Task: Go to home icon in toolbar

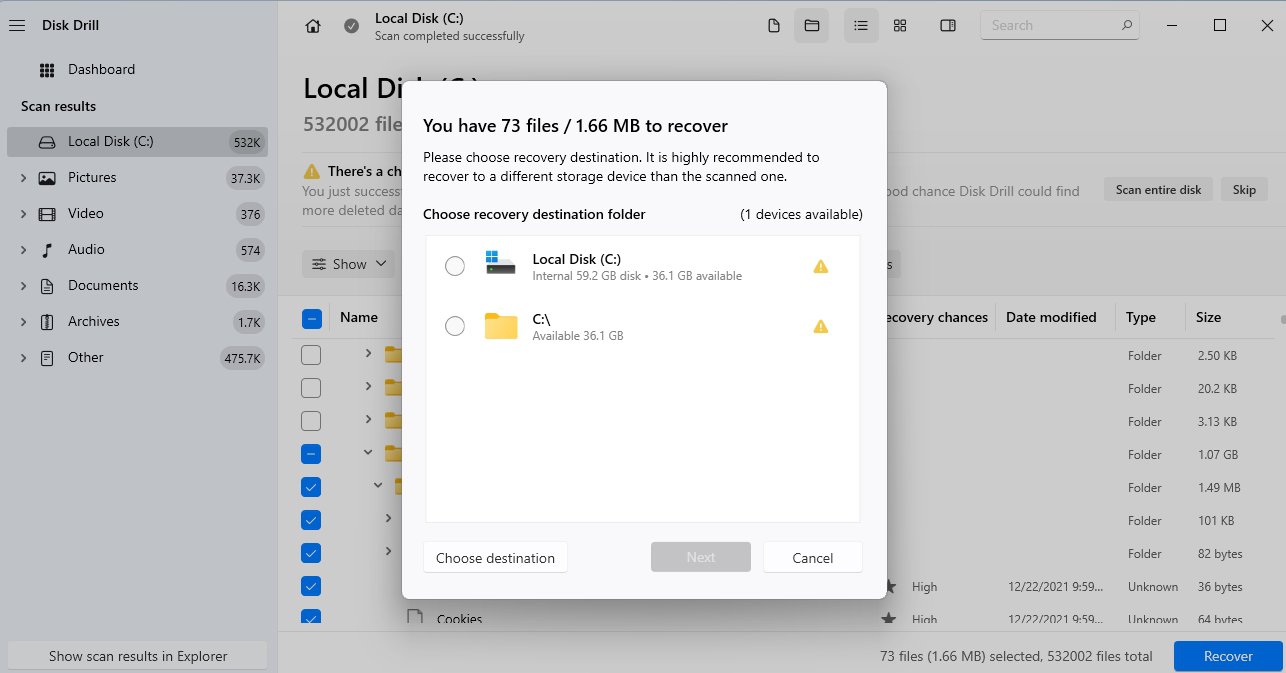Action: (313, 26)
